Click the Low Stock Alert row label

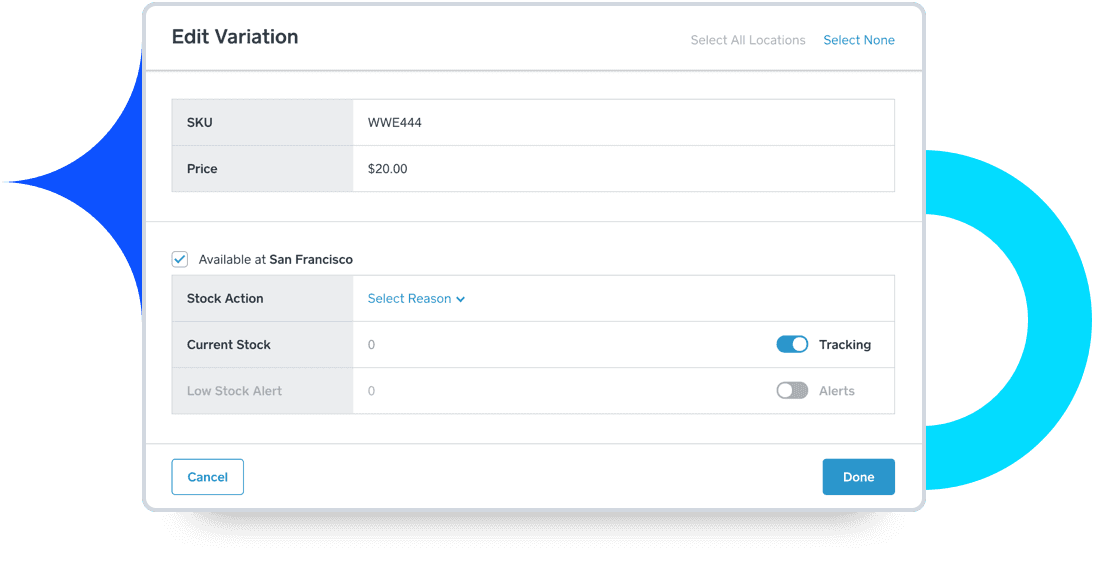(x=234, y=391)
